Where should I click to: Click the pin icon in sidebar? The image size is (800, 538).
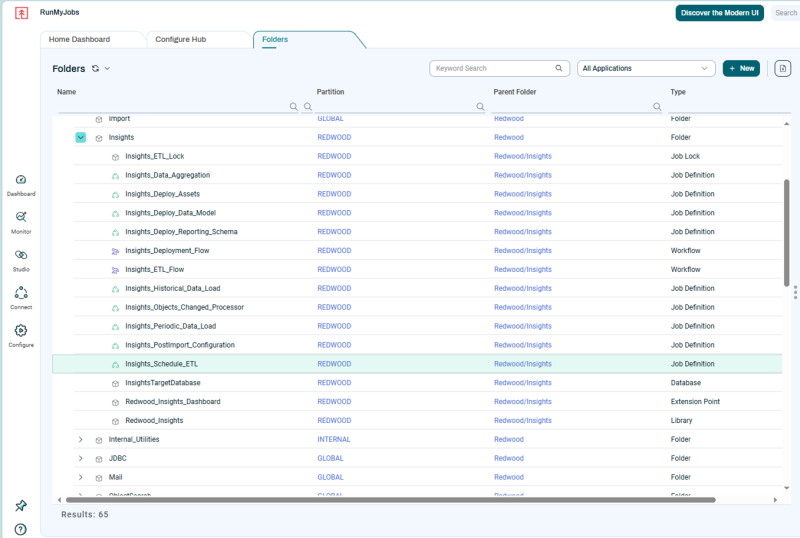pos(21,506)
